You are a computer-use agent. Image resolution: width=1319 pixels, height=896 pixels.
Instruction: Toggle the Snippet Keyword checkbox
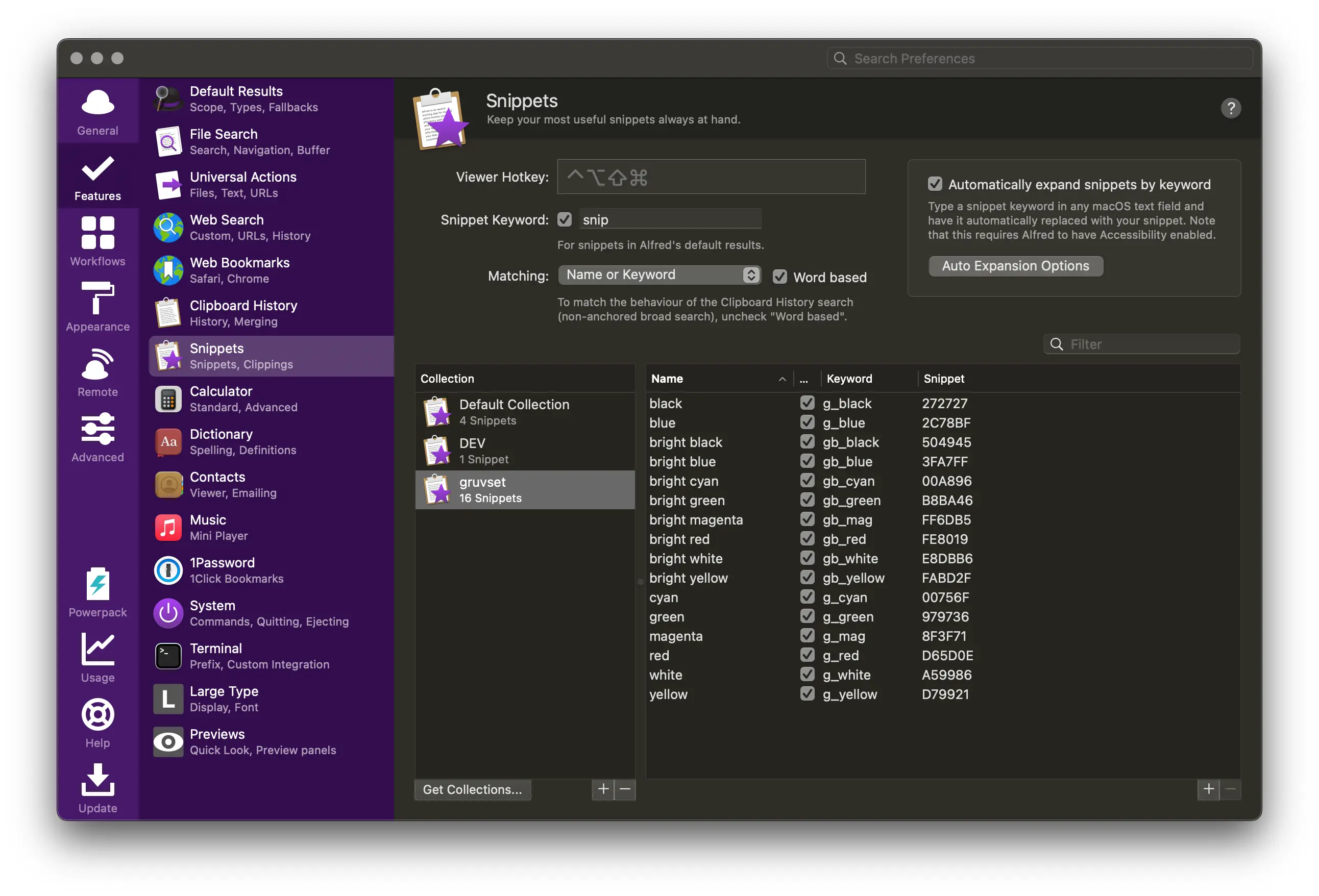point(564,219)
